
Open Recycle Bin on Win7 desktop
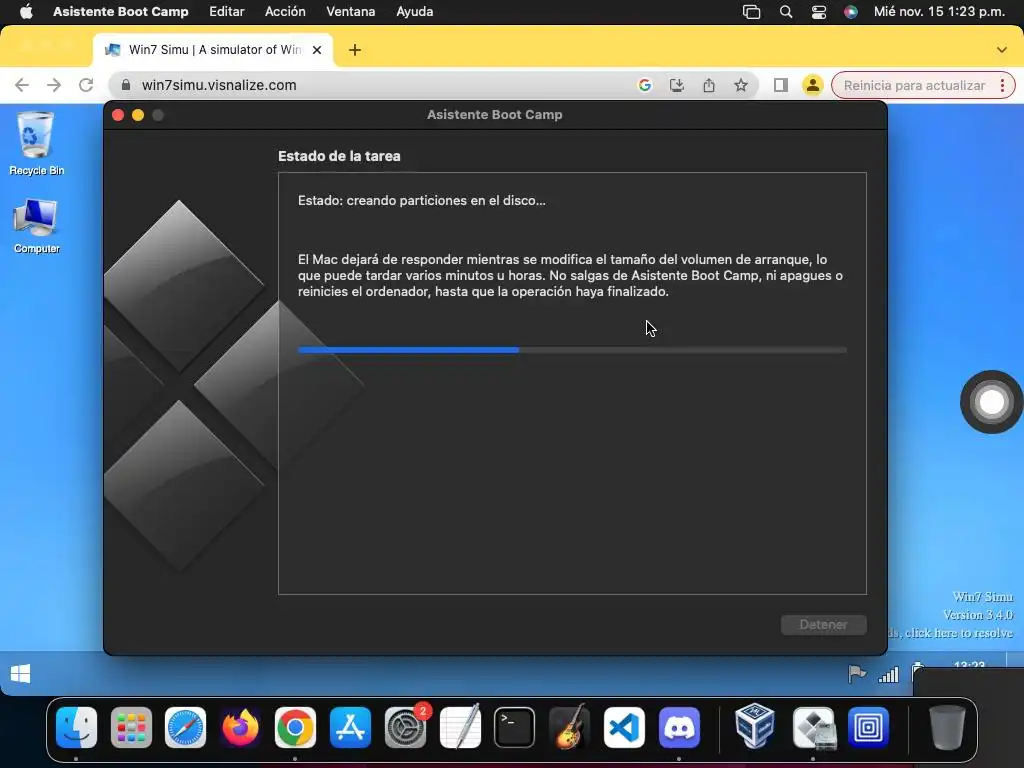pyautogui.click(x=36, y=144)
